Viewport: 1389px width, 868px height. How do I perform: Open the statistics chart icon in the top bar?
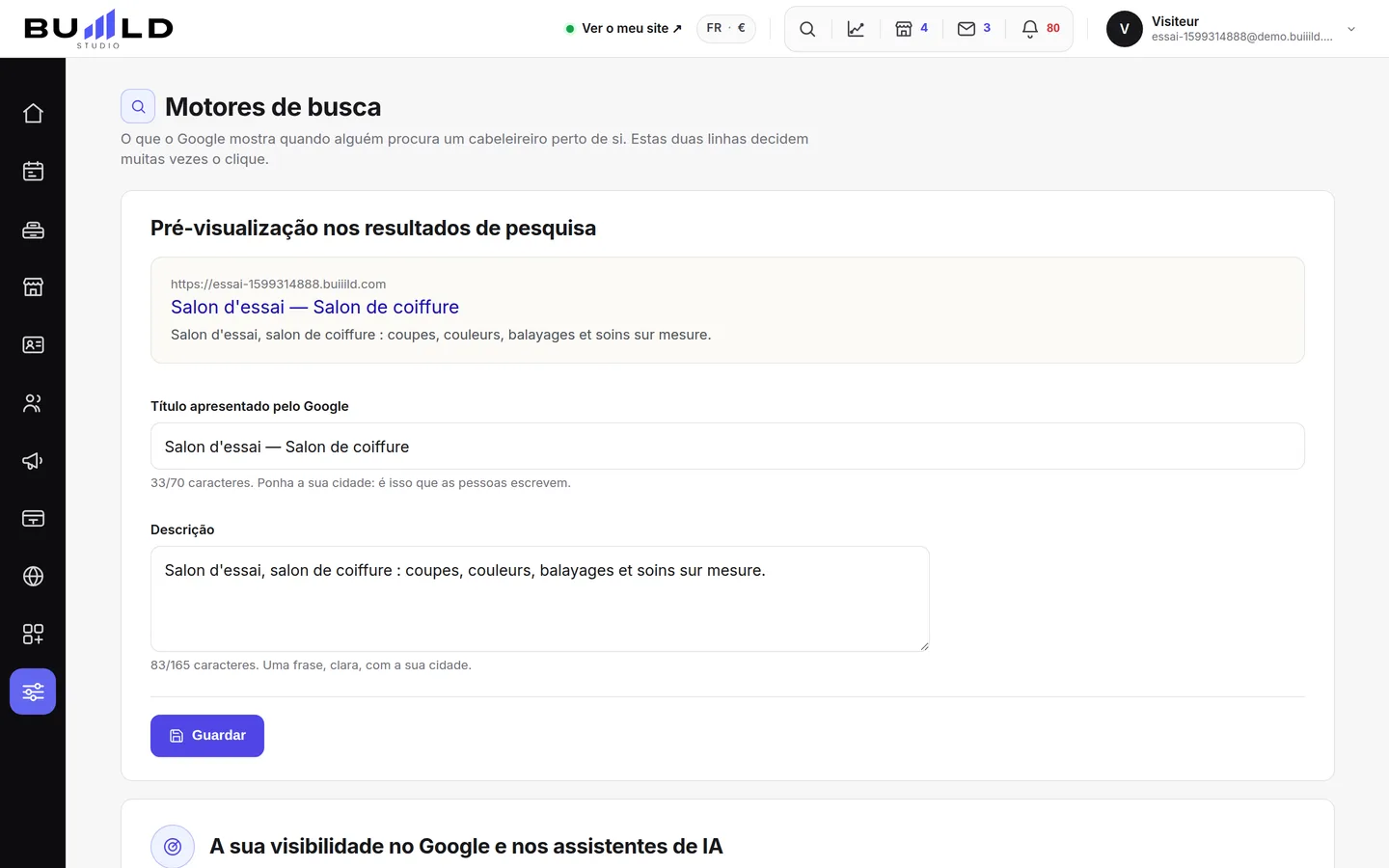pyautogui.click(x=856, y=29)
